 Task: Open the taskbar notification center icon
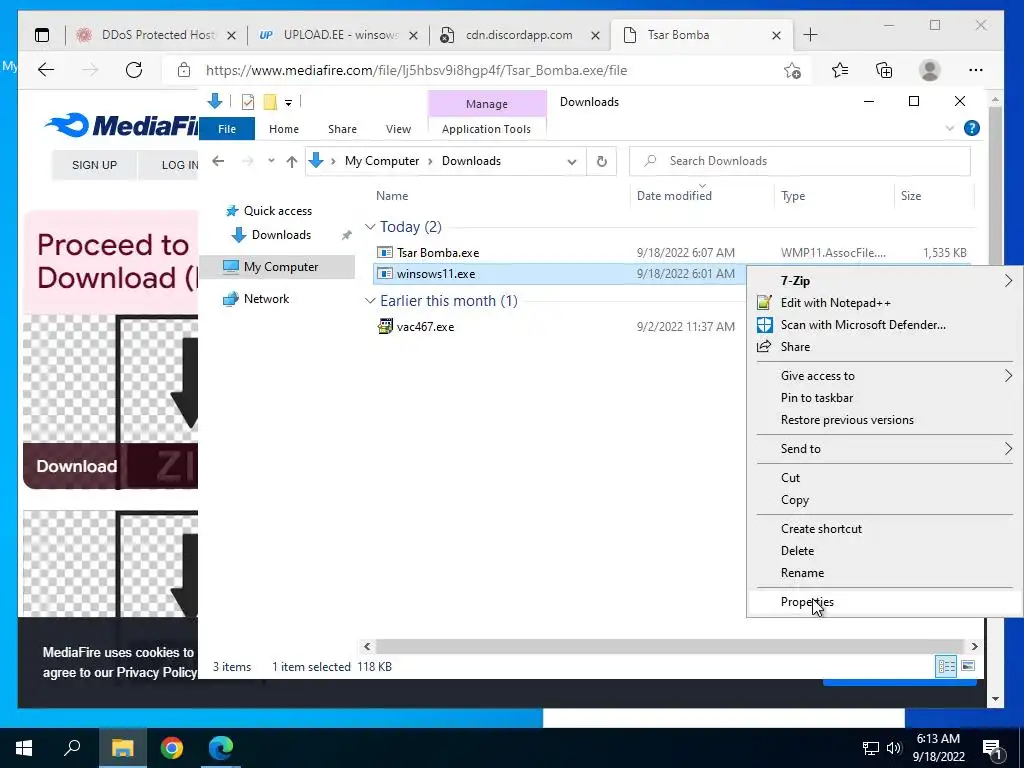[992, 748]
